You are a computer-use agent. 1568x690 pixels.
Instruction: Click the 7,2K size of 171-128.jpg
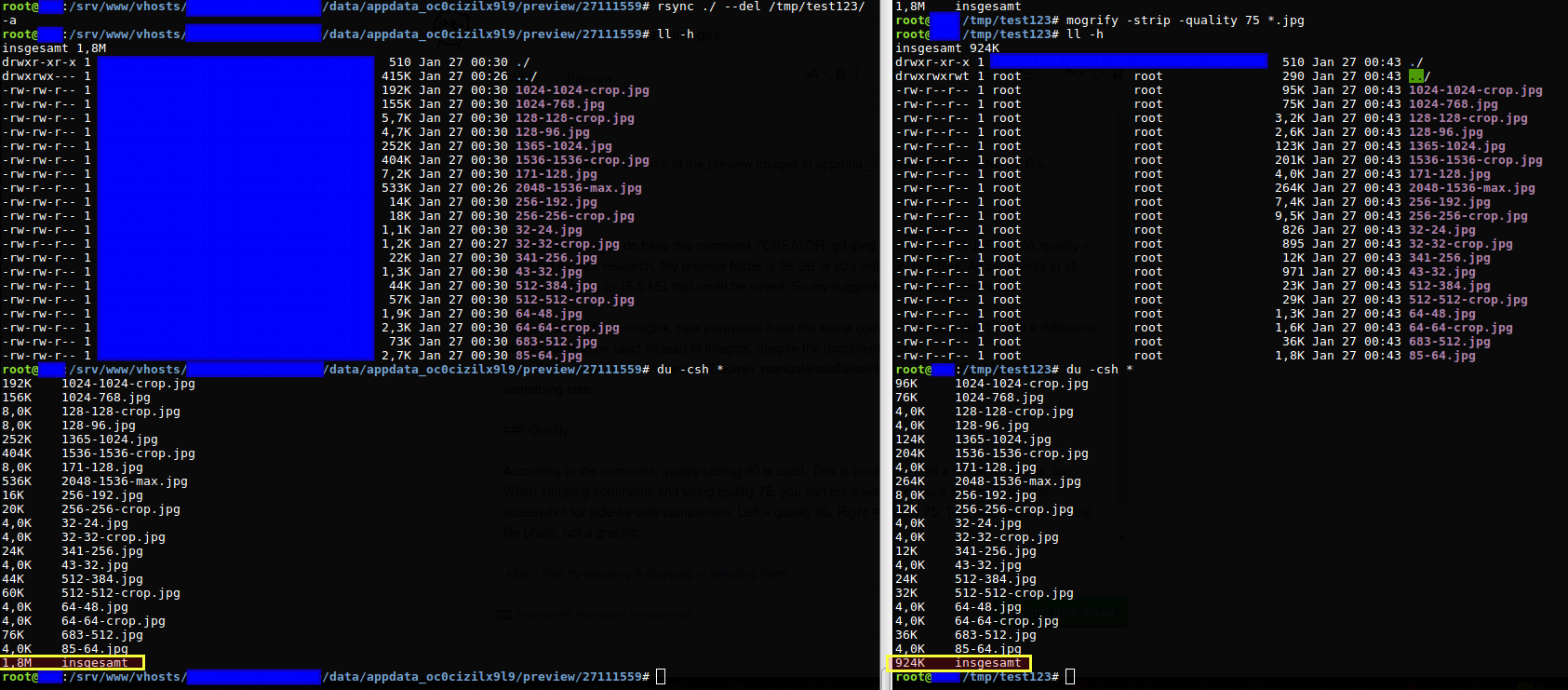[x=396, y=174]
